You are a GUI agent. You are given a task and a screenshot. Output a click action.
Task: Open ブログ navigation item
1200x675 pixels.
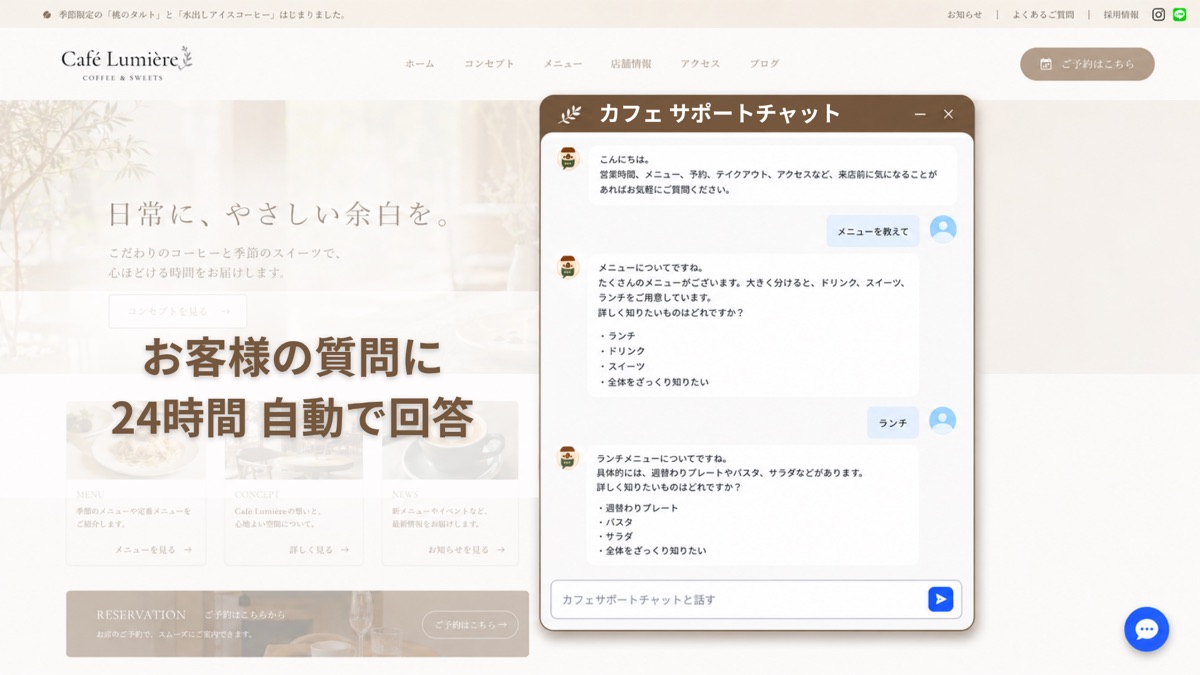coord(764,64)
